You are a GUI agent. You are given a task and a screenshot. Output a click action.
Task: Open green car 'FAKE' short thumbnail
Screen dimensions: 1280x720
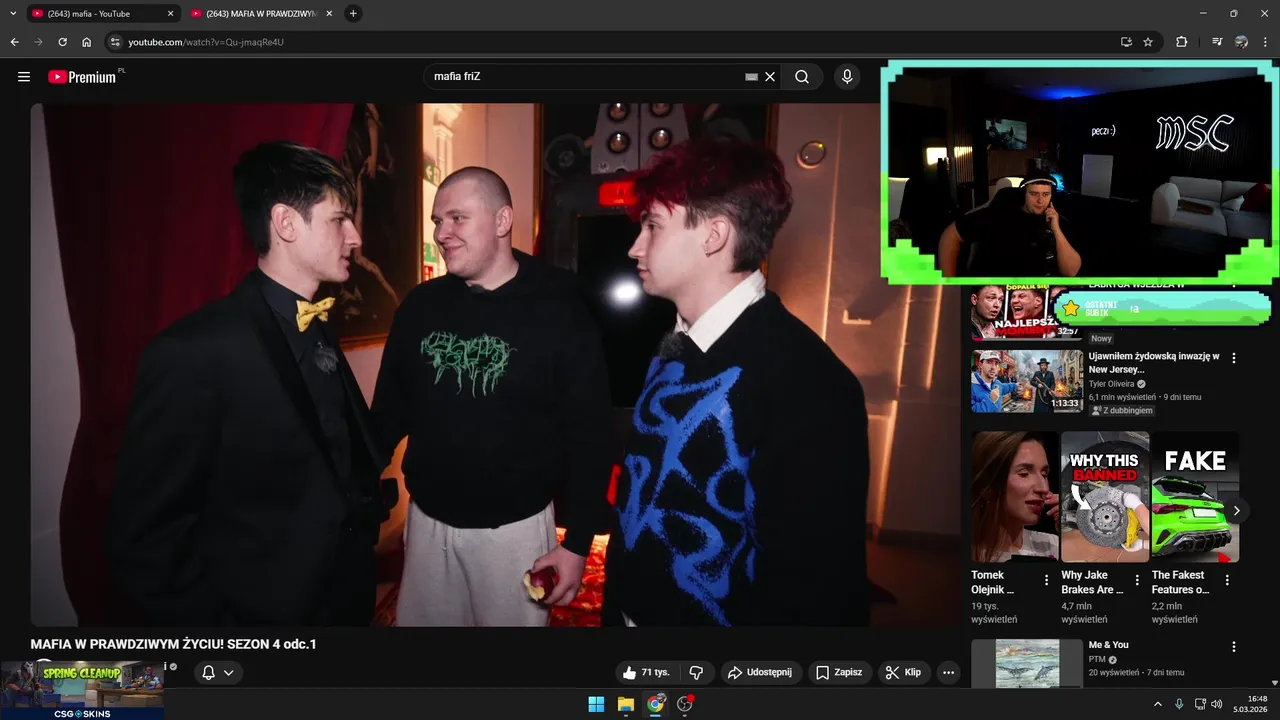point(1195,497)
